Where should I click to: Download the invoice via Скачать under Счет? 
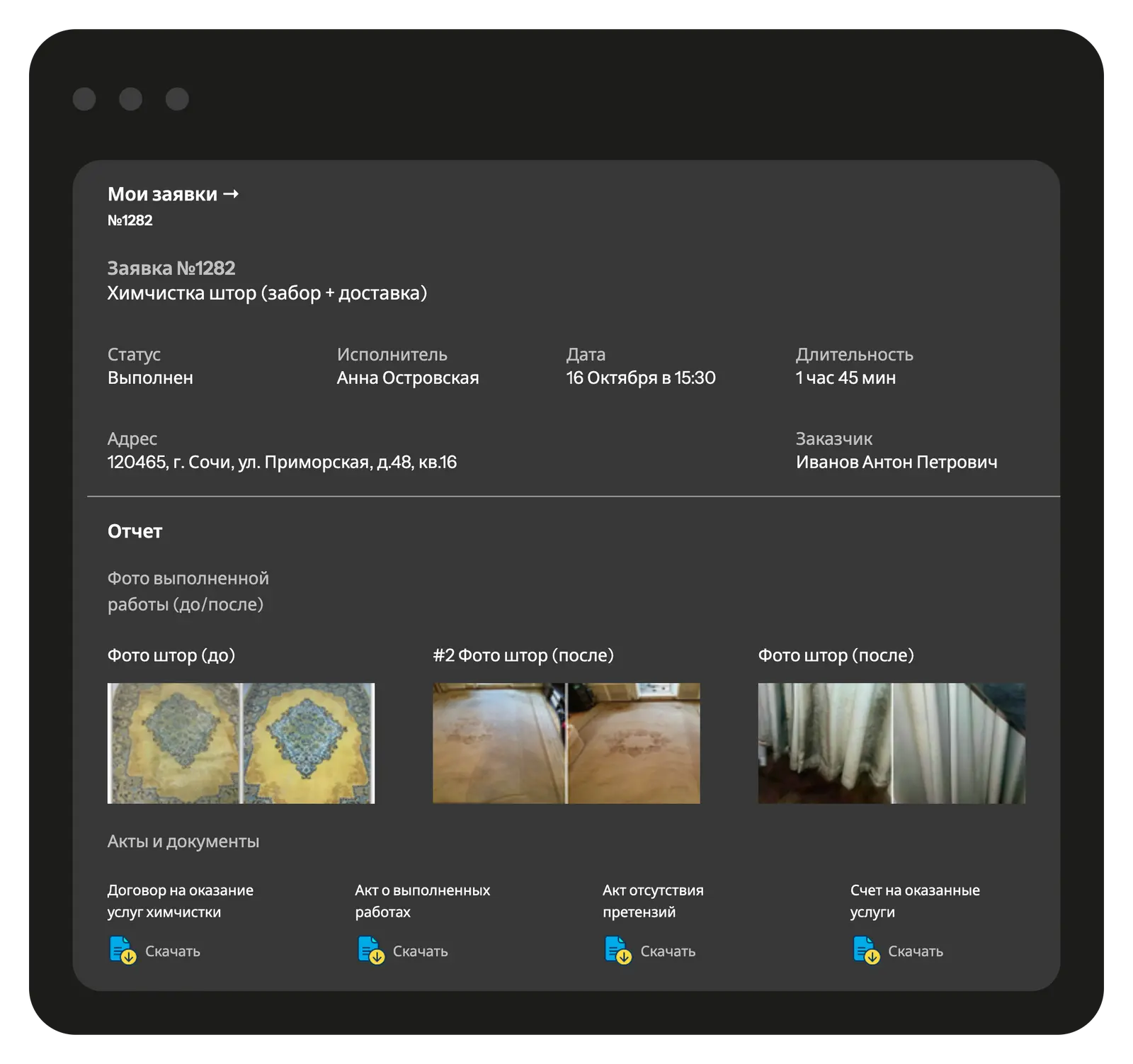[915, 951]
